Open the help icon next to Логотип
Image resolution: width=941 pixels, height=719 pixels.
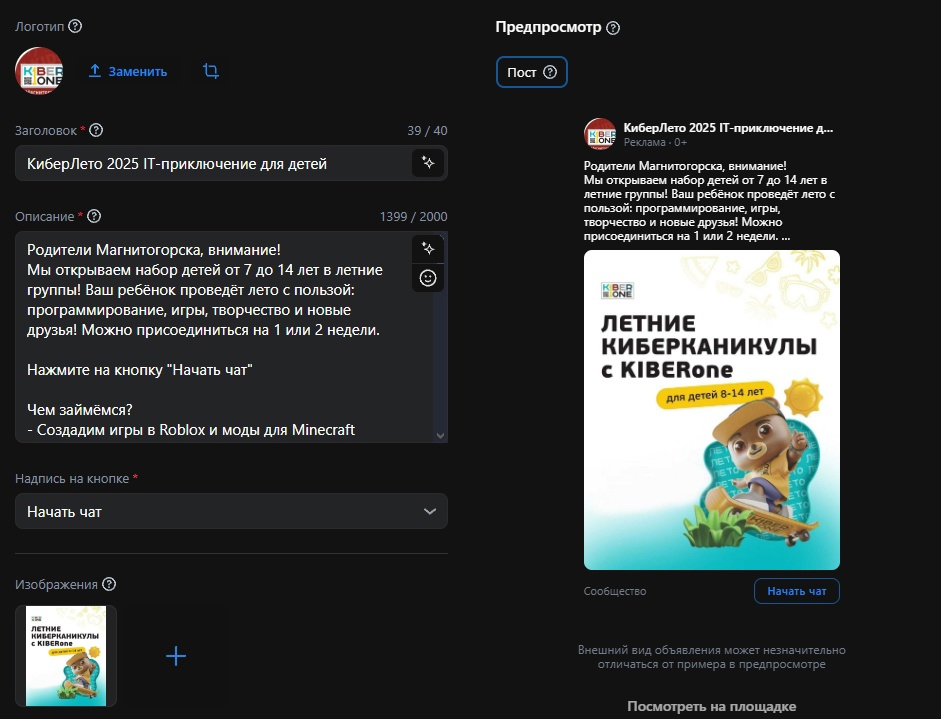tap(75, 26)
